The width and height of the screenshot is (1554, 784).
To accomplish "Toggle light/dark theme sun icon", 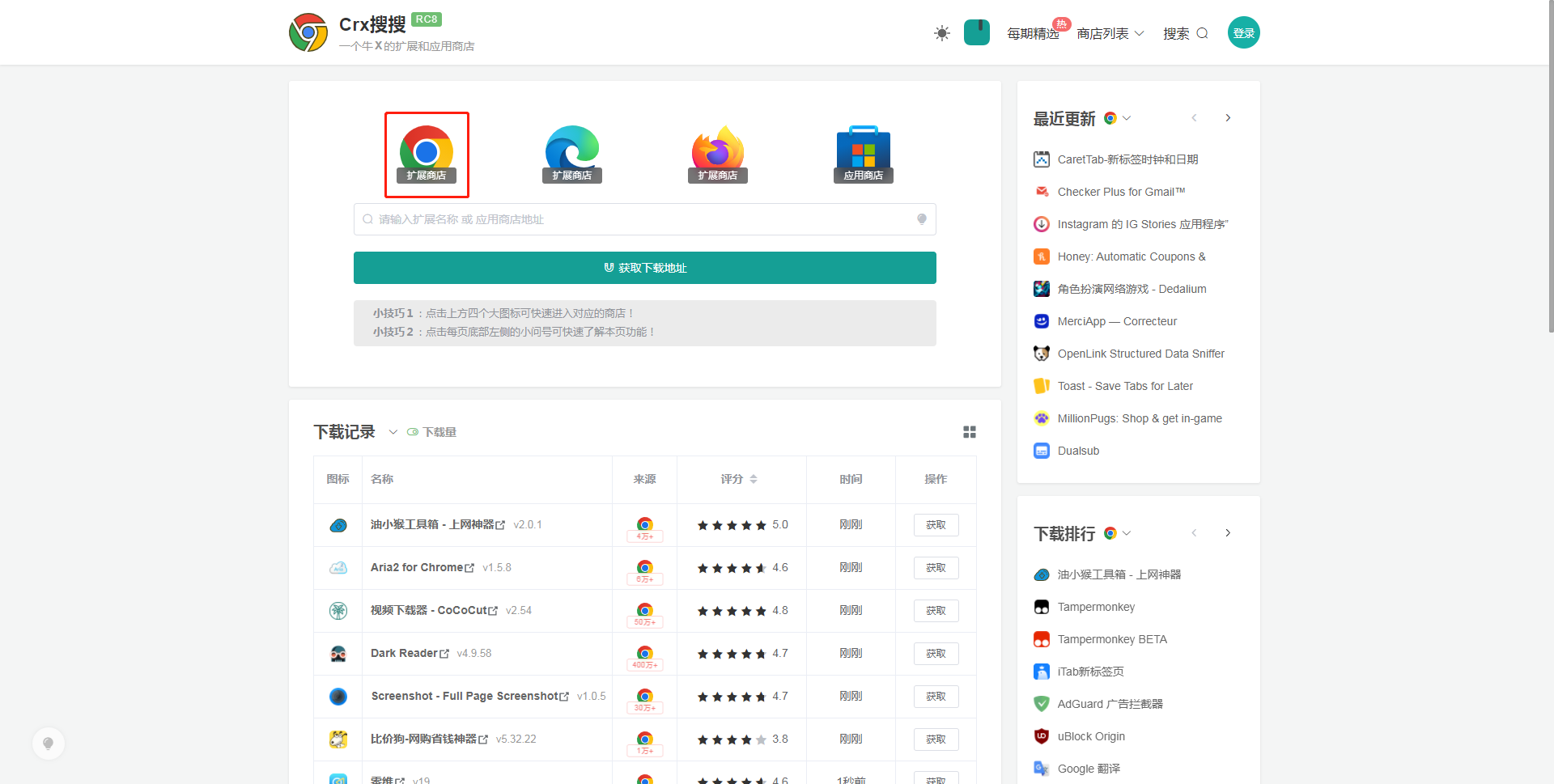I will click(942, 33).
